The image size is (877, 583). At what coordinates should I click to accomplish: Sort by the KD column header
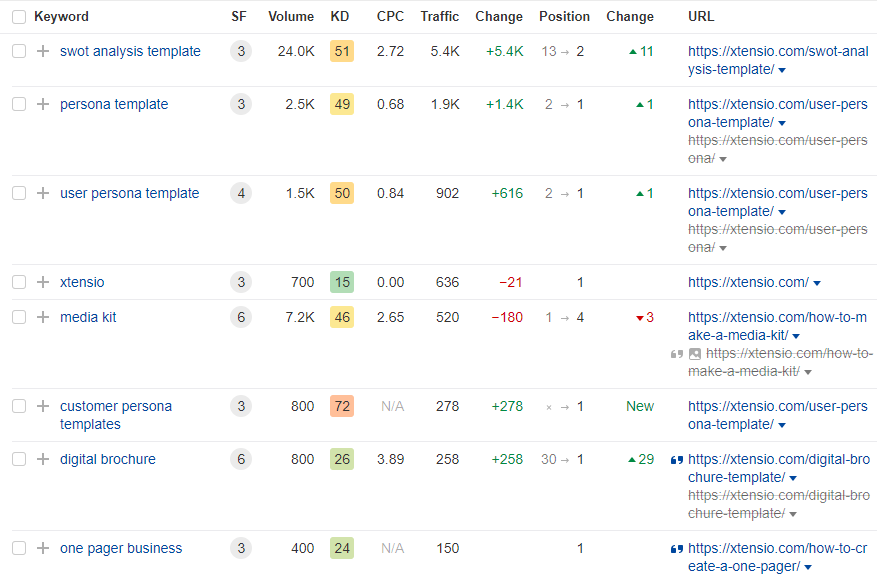[340, 17]
